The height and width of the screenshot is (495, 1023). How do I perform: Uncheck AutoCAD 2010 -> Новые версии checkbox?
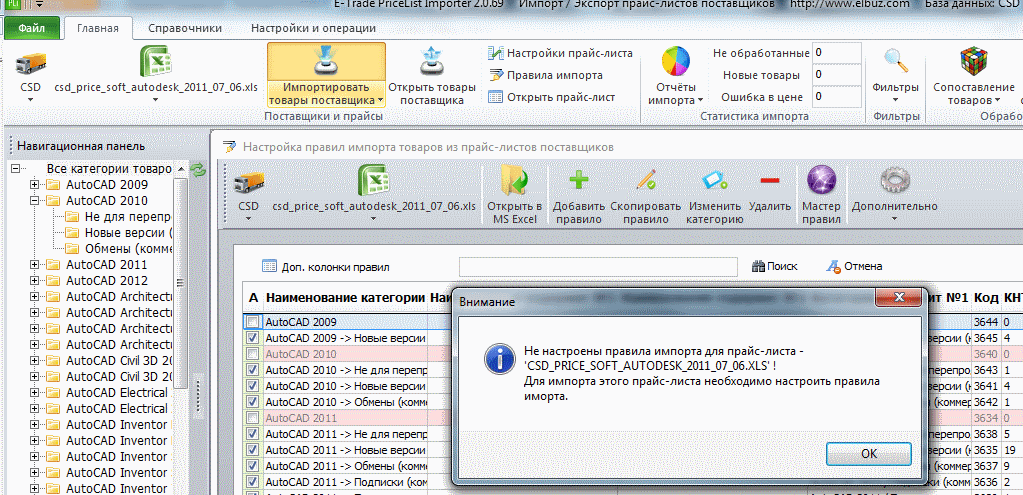252,385
